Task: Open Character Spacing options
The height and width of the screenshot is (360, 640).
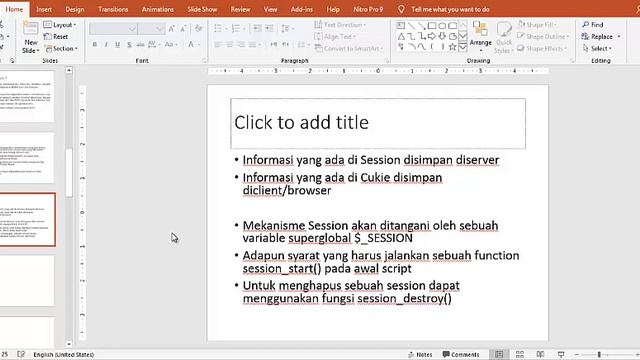Action: (x=154, y=44)
